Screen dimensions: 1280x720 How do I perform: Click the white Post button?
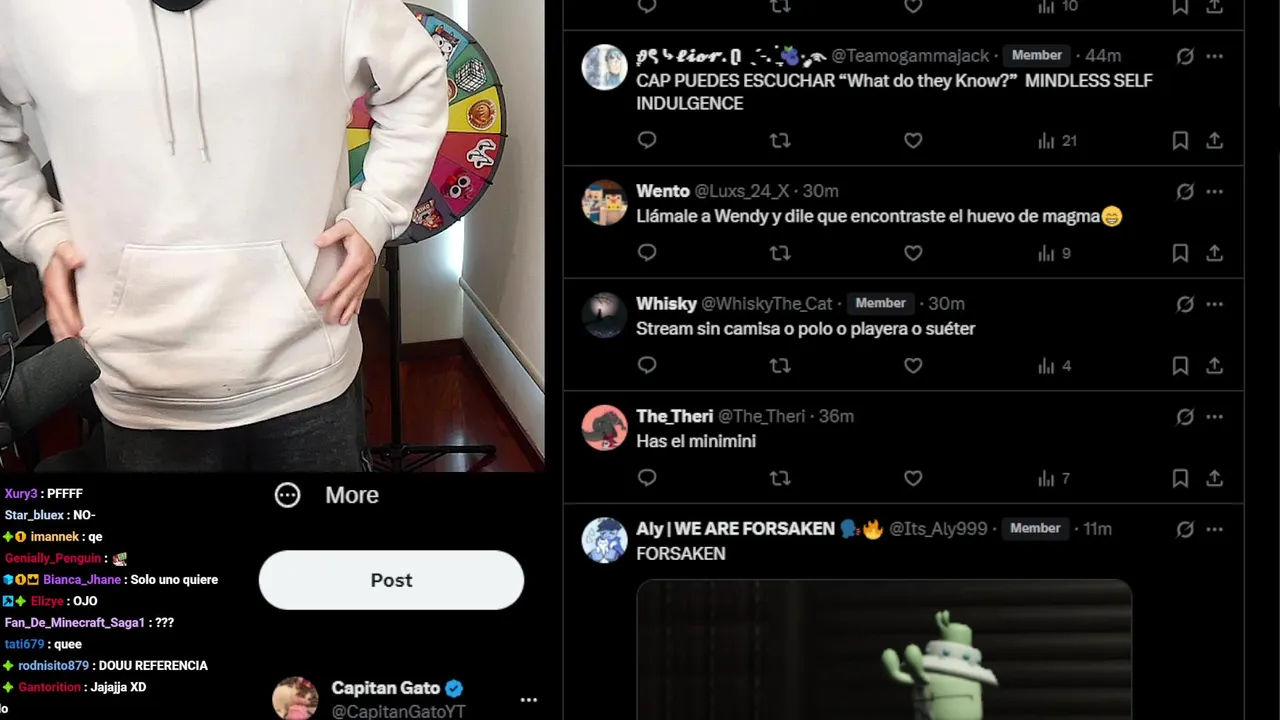[x=391, y=580]
